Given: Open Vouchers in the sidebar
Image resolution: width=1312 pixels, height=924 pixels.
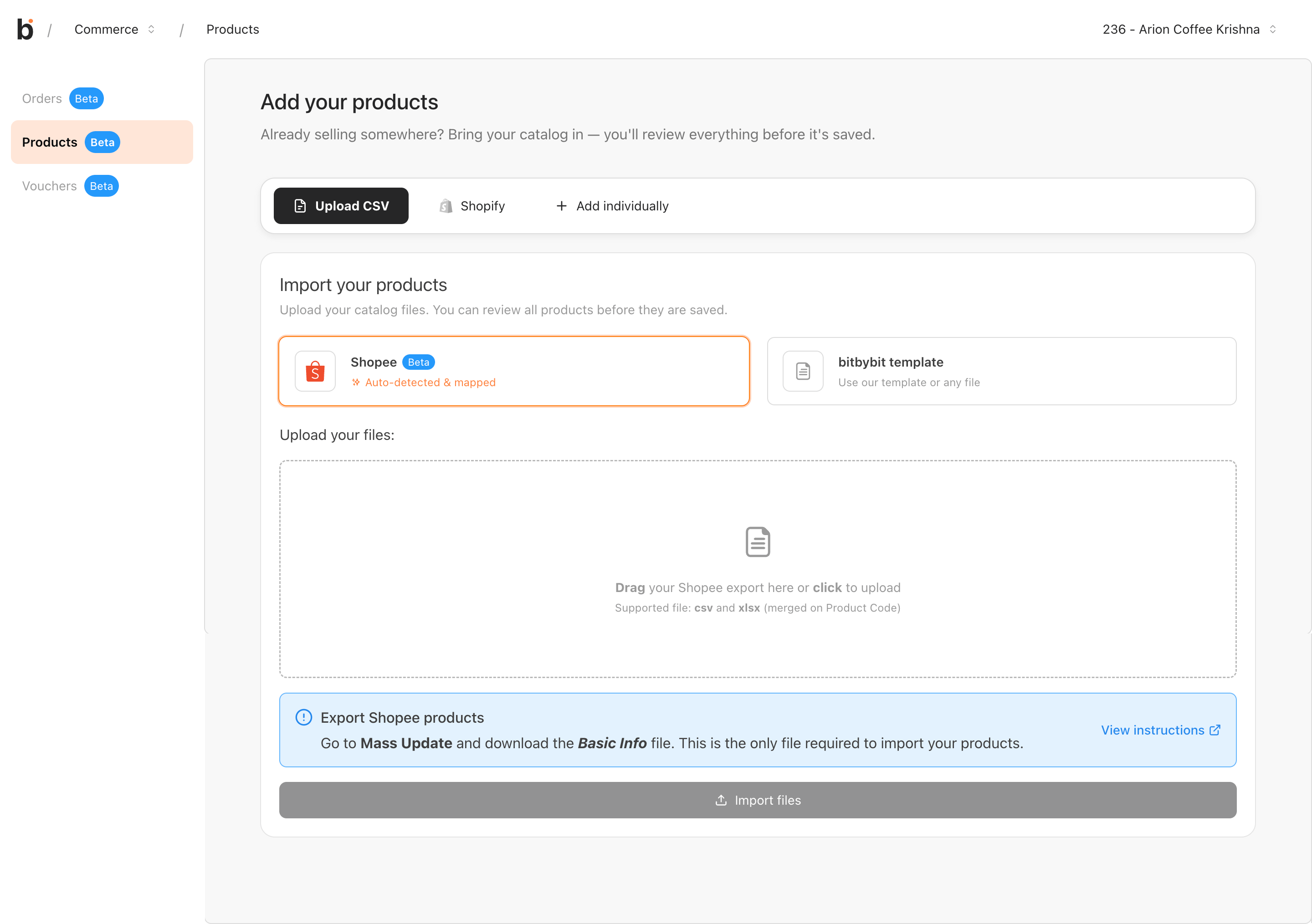Looking at the screenshot, I should tap(102, 186).
